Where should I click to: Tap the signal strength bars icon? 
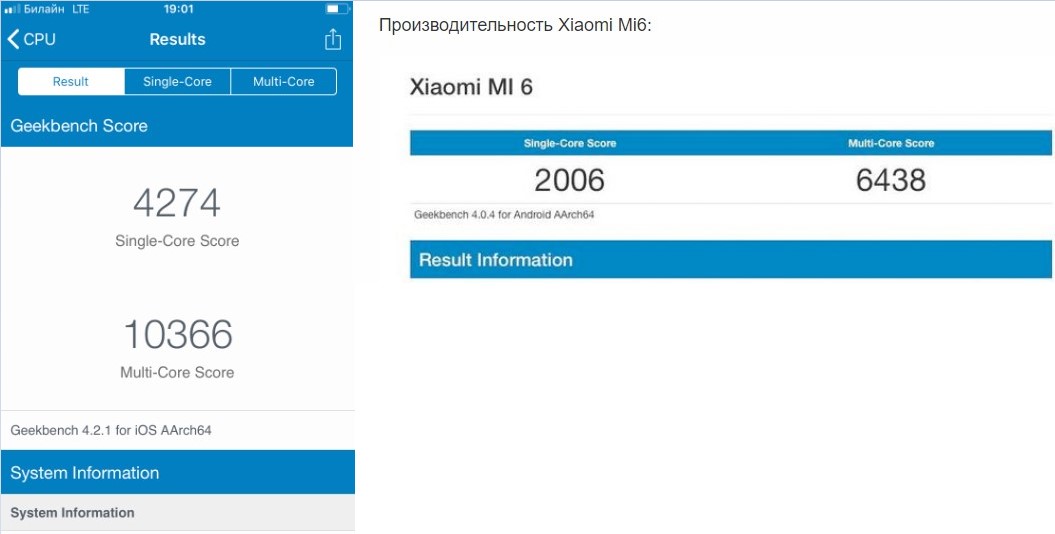[9, 9]
